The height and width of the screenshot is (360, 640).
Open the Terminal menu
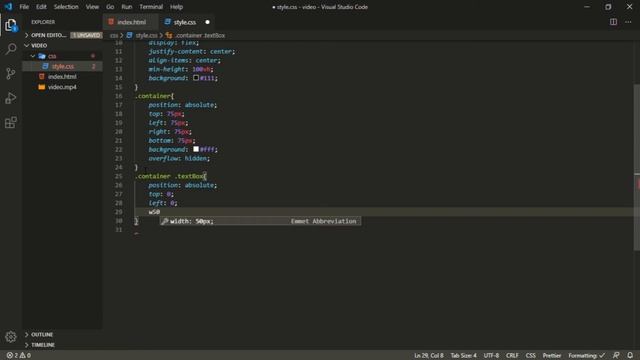pyautogui.click(x=151, y=7)
